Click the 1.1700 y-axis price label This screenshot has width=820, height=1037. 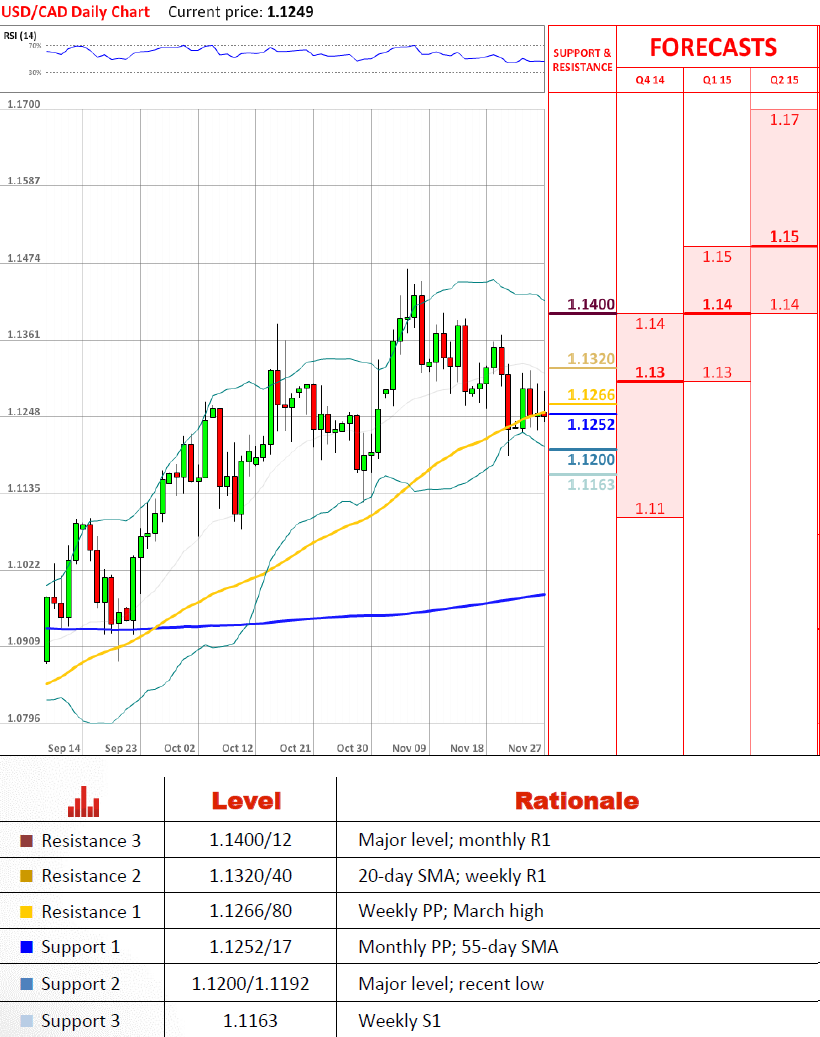(24, 104)
